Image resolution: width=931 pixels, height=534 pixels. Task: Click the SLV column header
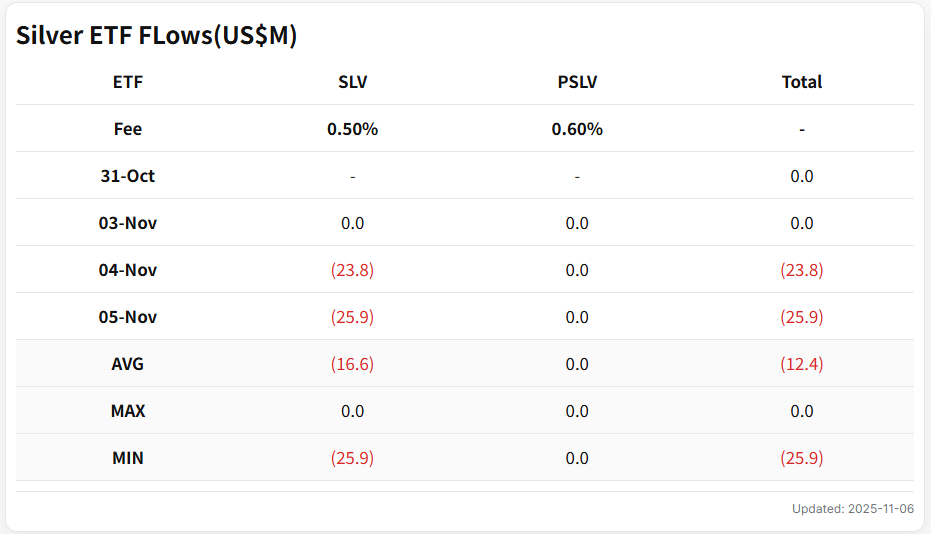coord(352,82)
